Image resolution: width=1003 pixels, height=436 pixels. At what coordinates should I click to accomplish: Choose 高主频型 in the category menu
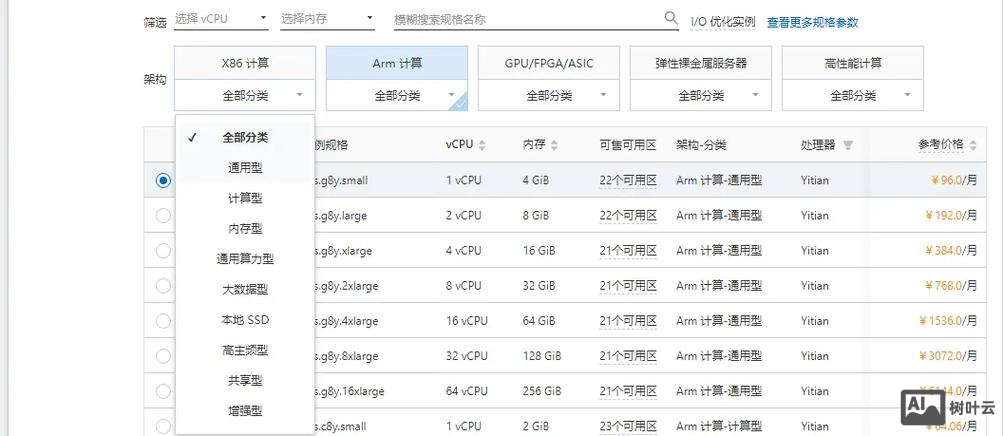(245, 350)
